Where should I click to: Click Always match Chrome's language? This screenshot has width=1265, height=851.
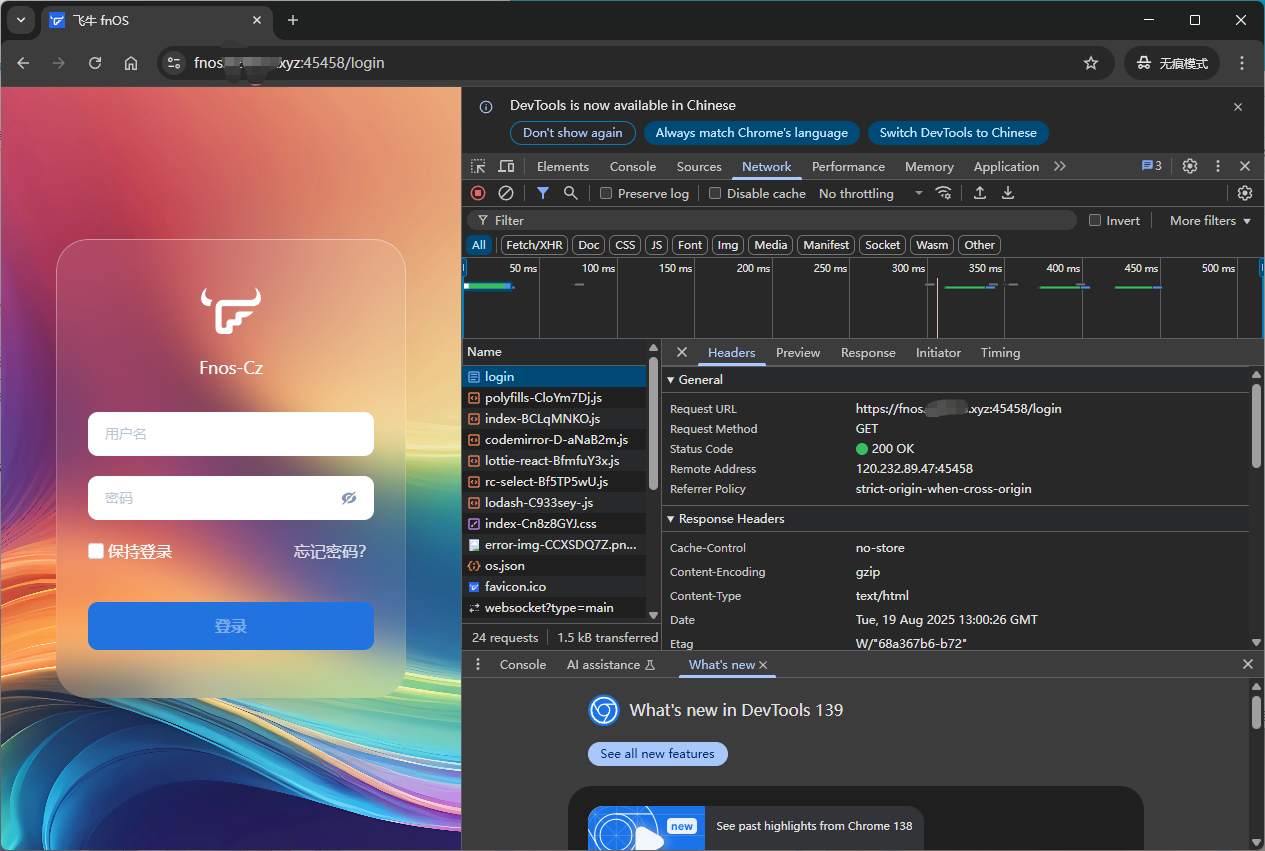click(751, 133)
